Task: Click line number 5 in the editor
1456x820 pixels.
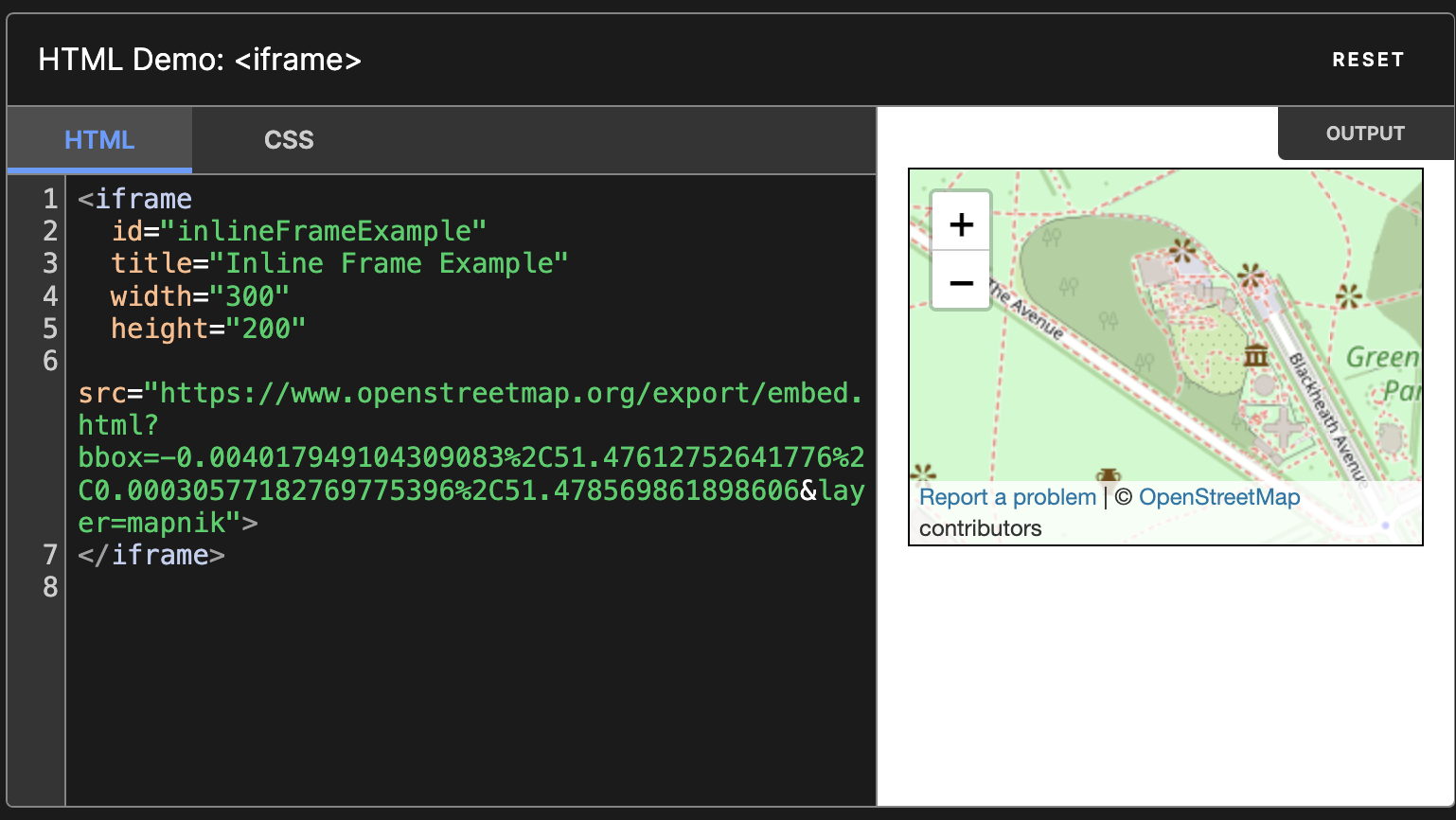Action: click(x=50, y=329)
